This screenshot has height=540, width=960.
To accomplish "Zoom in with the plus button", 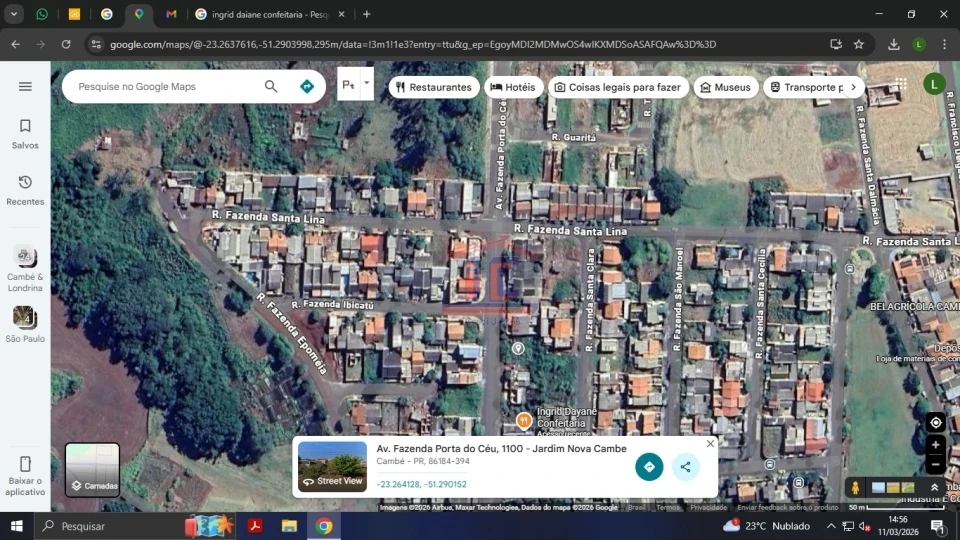I will point(935,445).
